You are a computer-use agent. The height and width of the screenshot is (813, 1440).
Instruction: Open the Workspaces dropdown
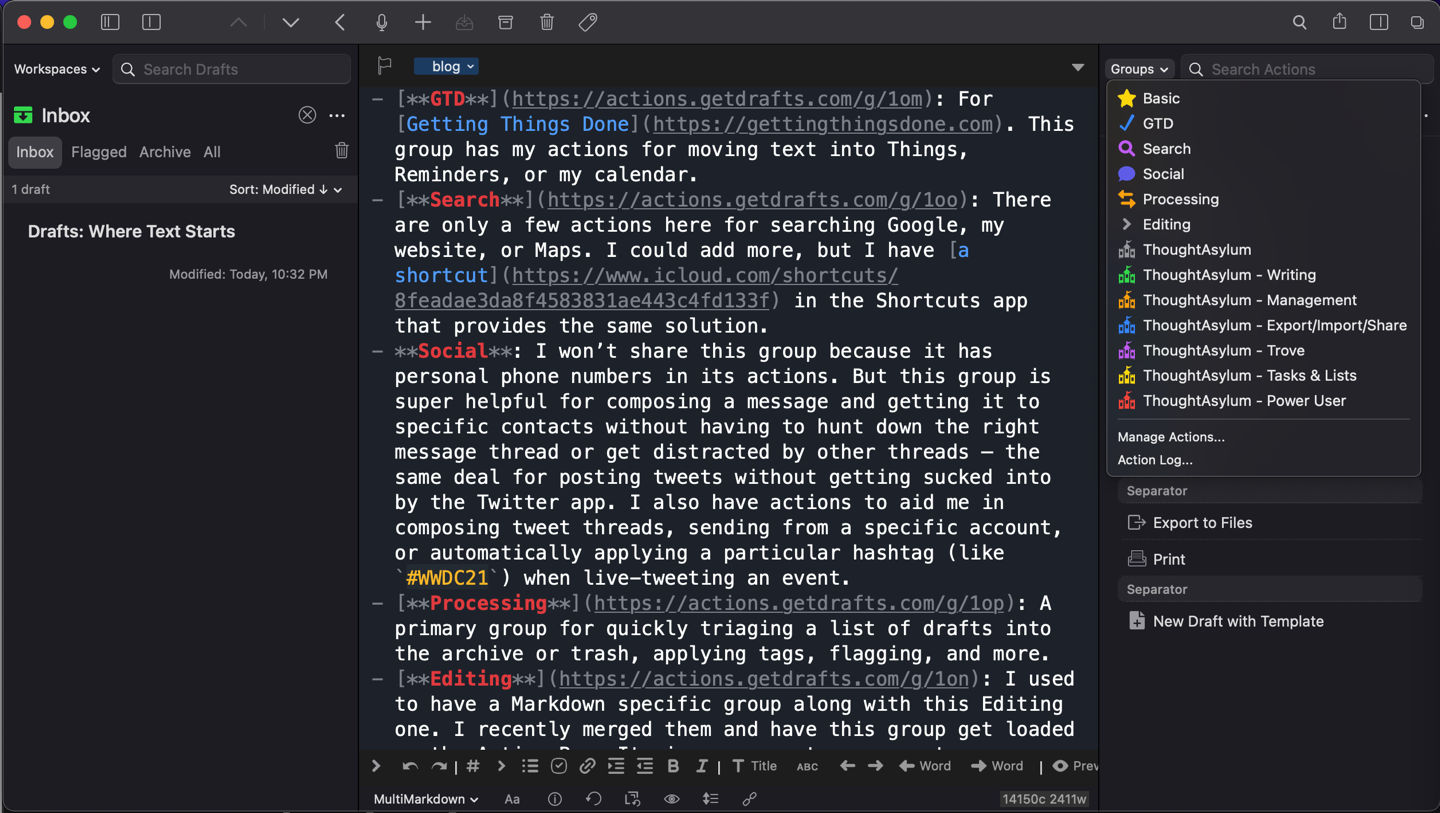coord(57,69)
